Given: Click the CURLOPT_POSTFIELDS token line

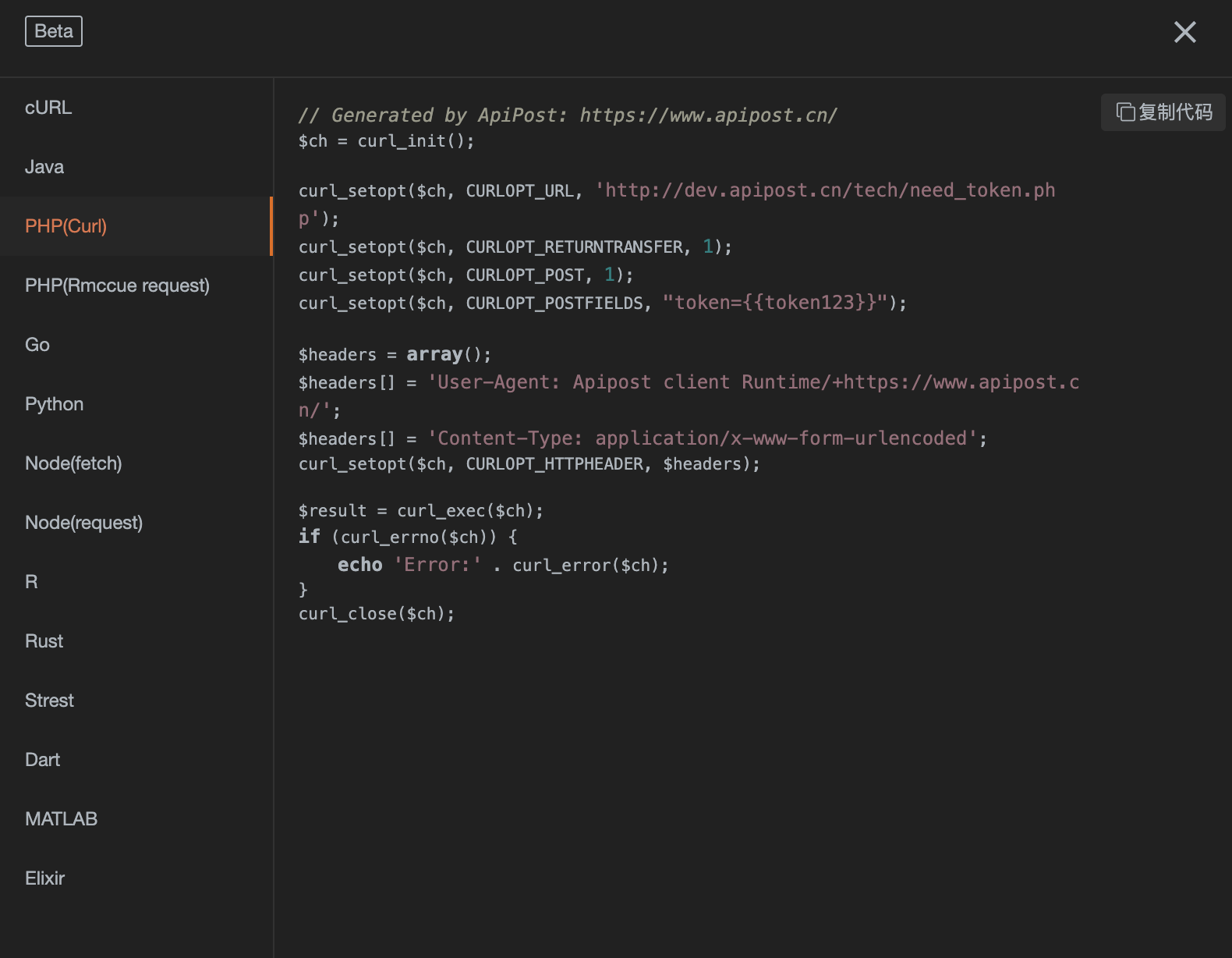Looking at the screenshot, I should point(603,303).
